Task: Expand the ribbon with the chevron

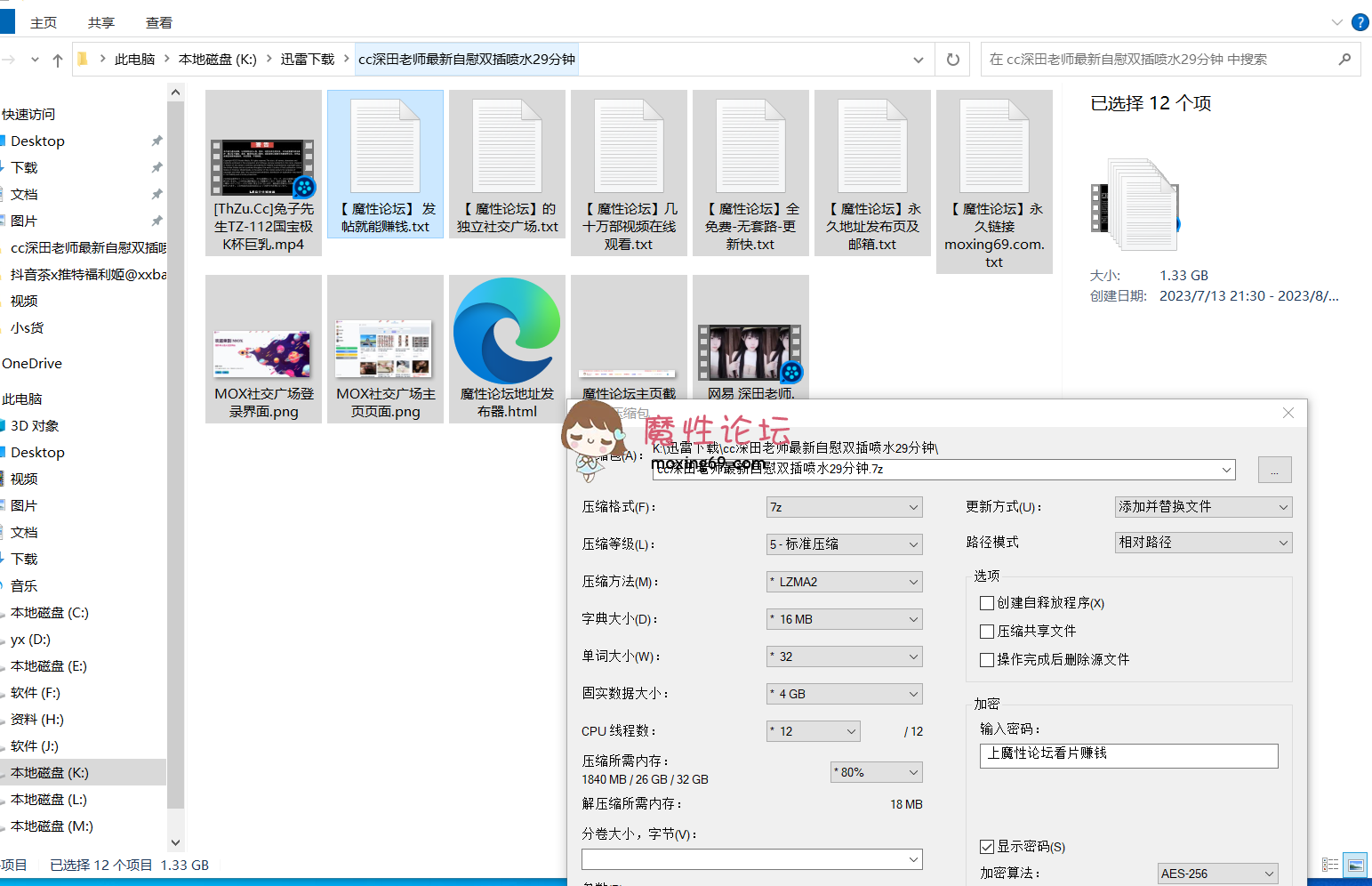Action: 1336,22
